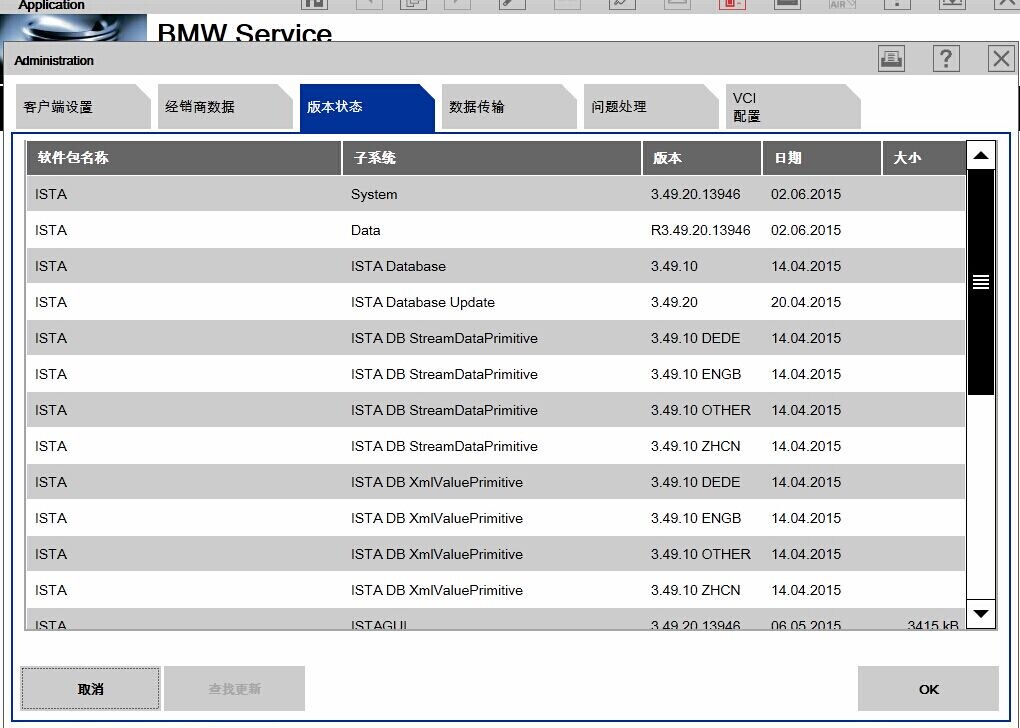Screen dimensions: 1020x728
Task: Open the VCI 配置 tab
Action: tap(793, 107)
